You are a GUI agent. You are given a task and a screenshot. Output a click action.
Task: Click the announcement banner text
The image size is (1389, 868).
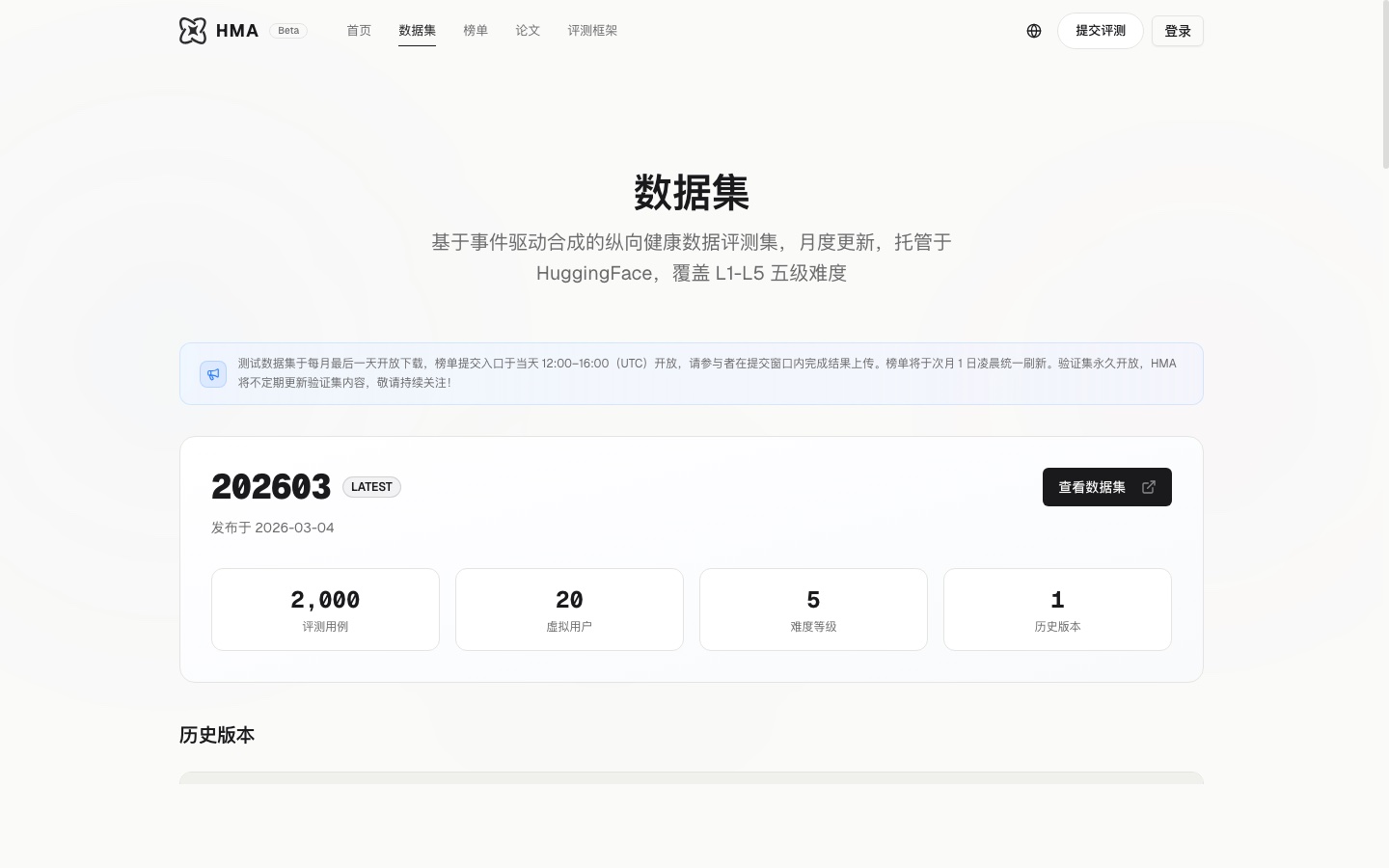(707, 373)
